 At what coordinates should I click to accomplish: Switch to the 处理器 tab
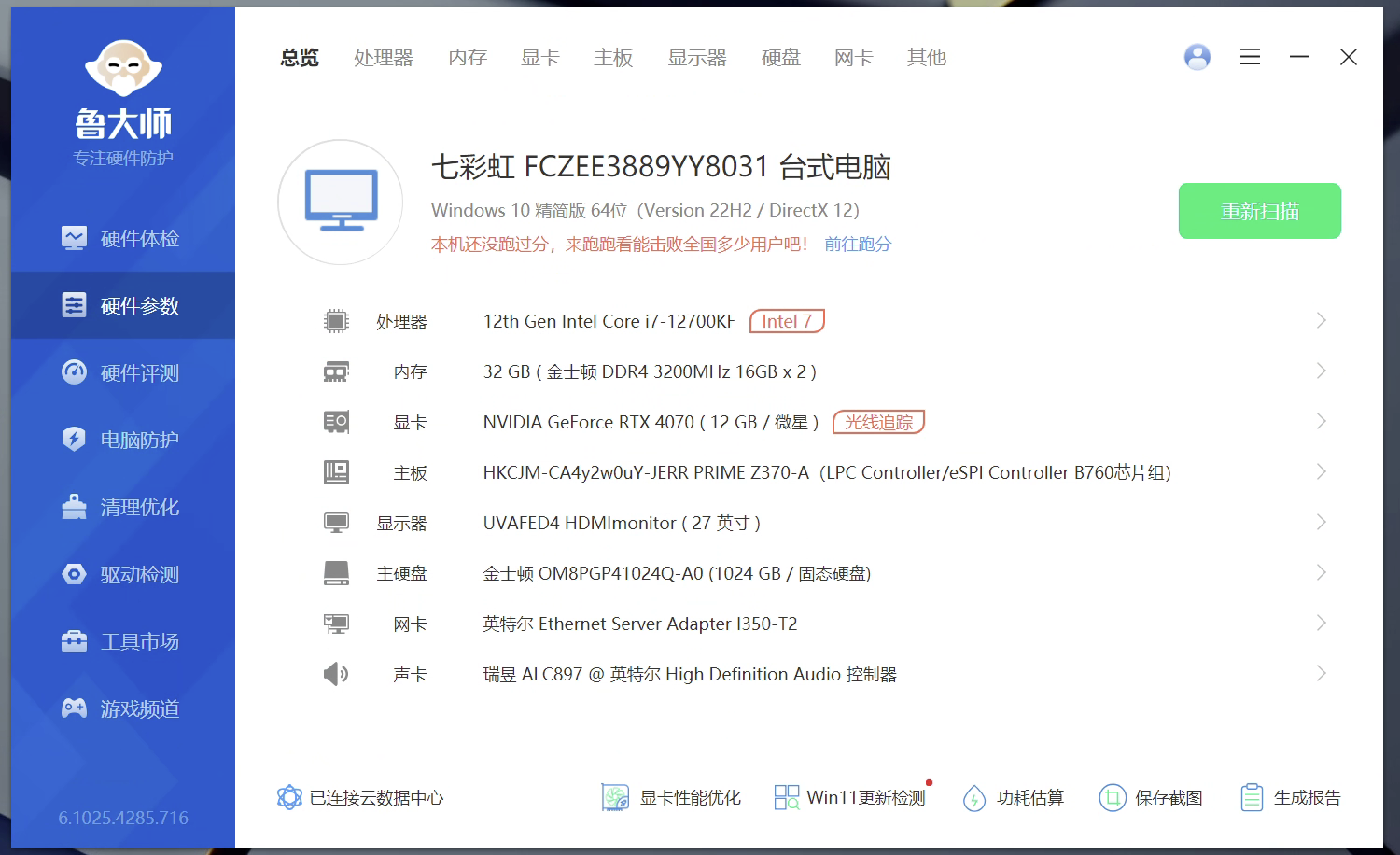click(383, 58)
